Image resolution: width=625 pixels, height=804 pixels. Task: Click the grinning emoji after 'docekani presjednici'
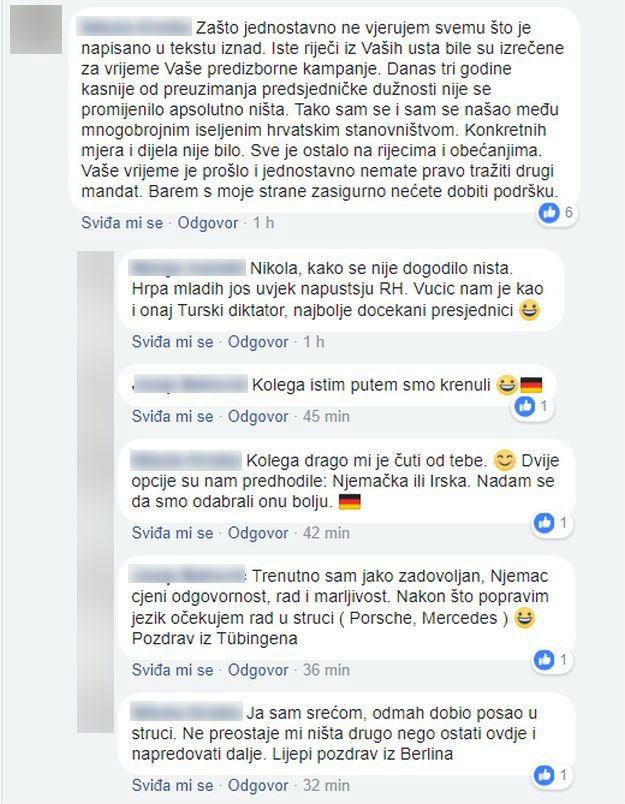point(529,310)
